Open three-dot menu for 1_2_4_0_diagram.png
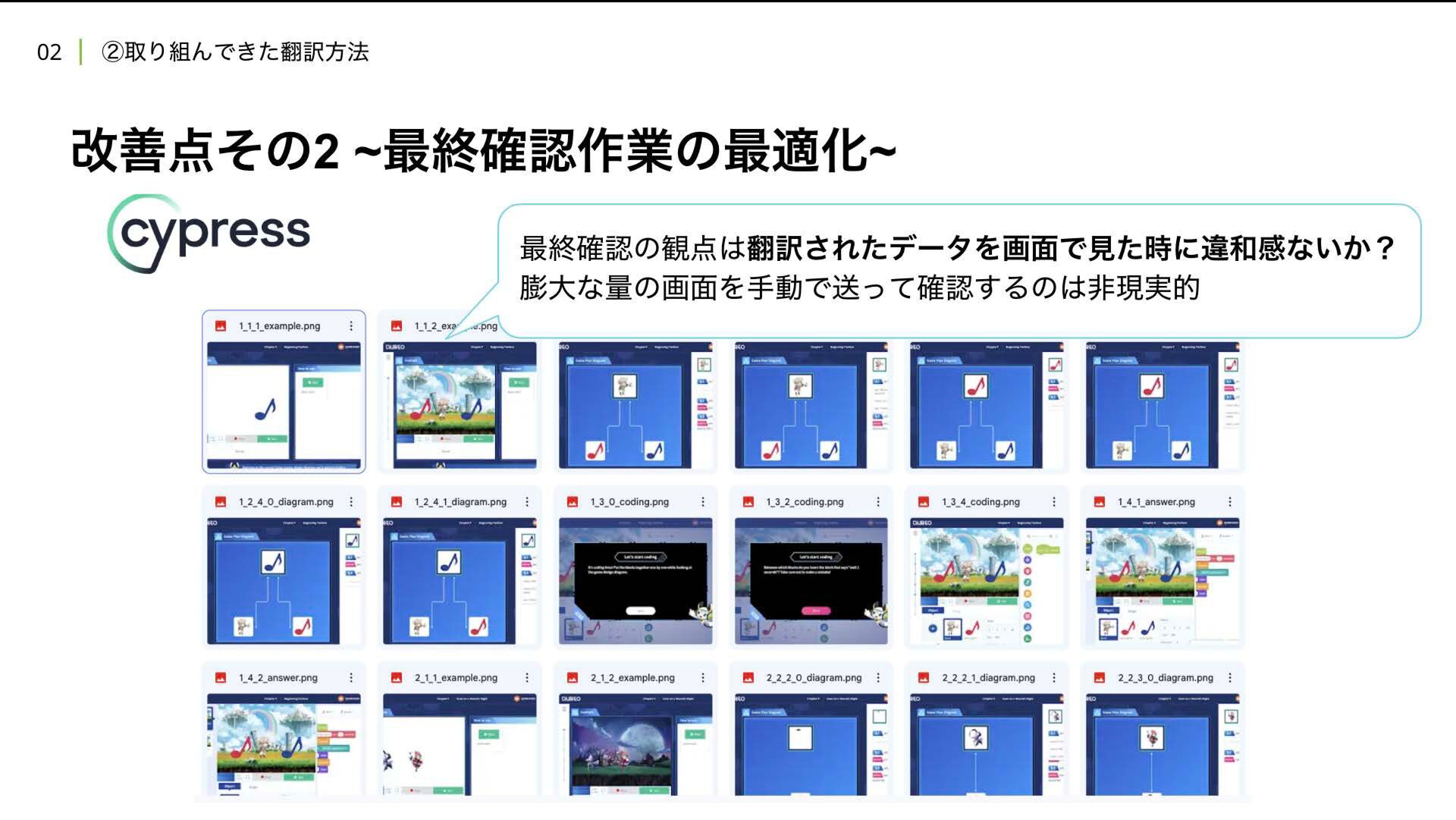Image resolution: width=1456 pixels, height=820 pixels. (x=351, y=502)
